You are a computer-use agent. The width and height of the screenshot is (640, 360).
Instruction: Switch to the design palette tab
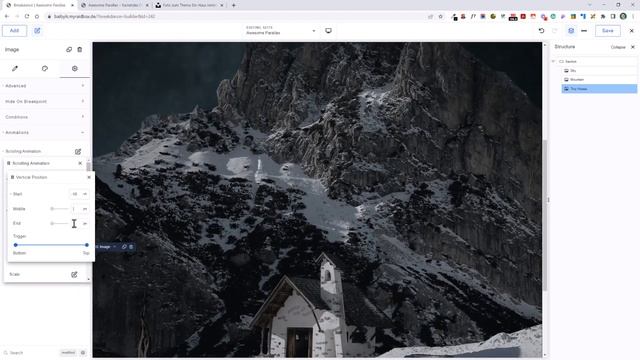point(45,69)
